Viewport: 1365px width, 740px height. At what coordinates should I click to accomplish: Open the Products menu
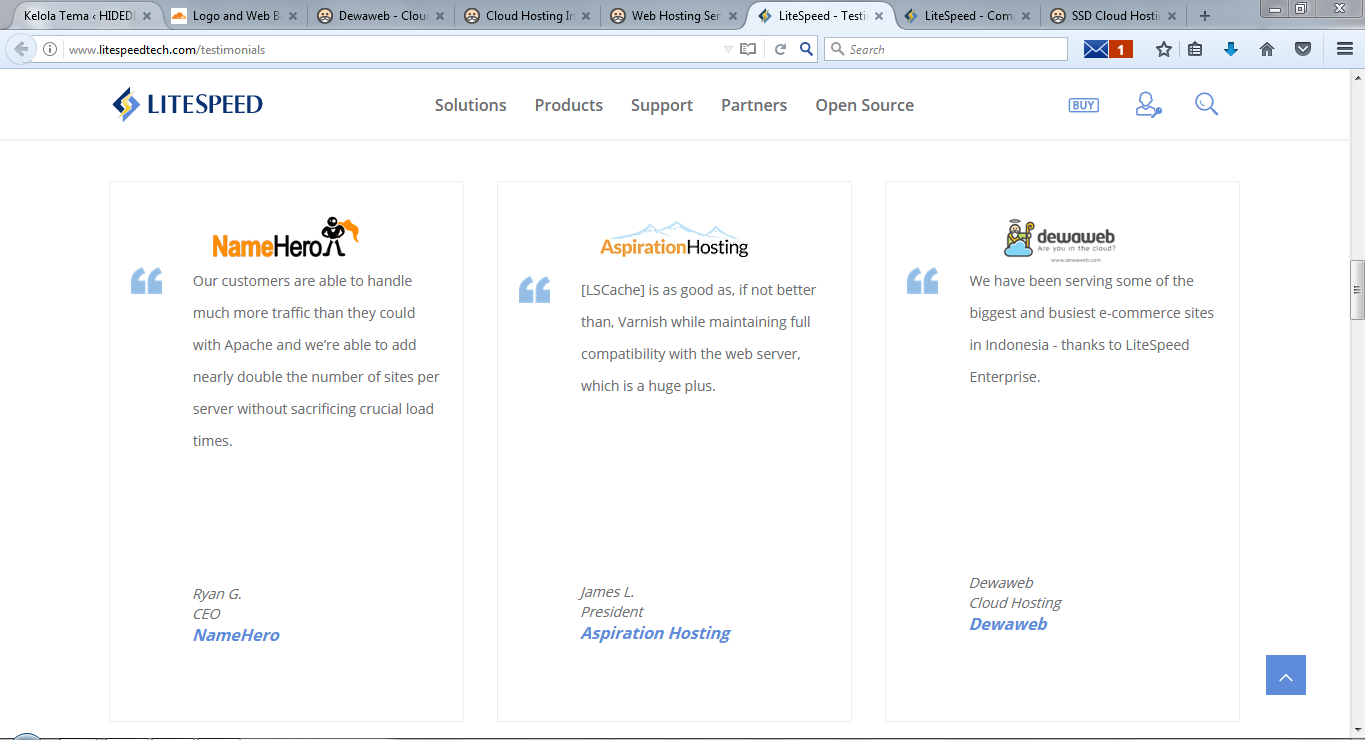pyautogui.click(x=569, y=105)
